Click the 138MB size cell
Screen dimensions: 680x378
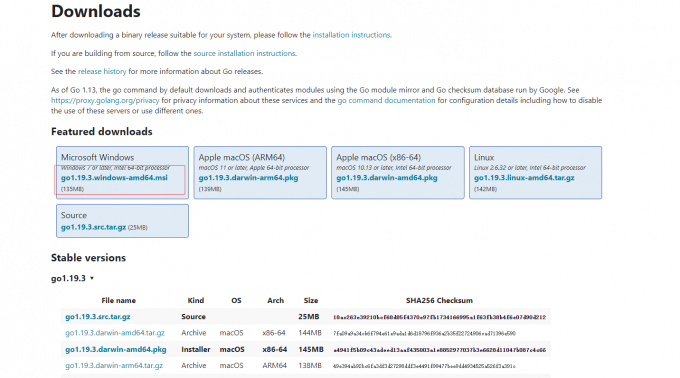(310, 366)
